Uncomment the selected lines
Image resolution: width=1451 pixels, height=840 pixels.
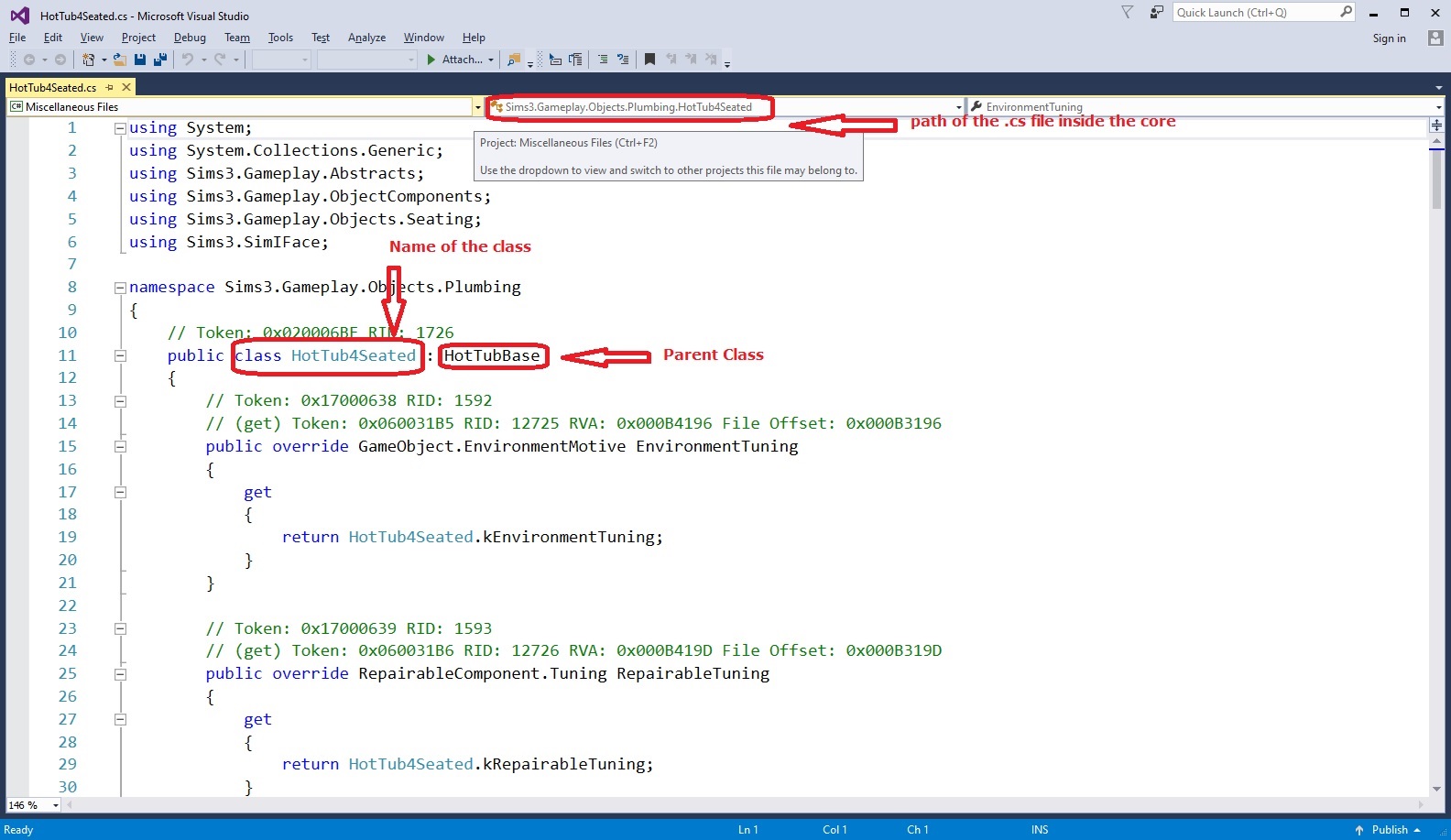[623, 60]
